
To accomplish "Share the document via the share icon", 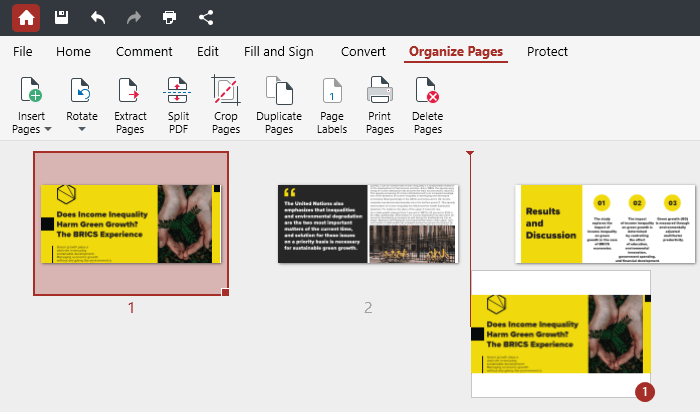I will [206, 18].
